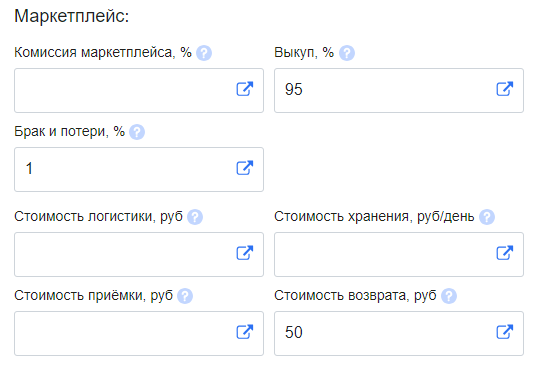Open link icon in Стоимость хранения field

(505, 253)
